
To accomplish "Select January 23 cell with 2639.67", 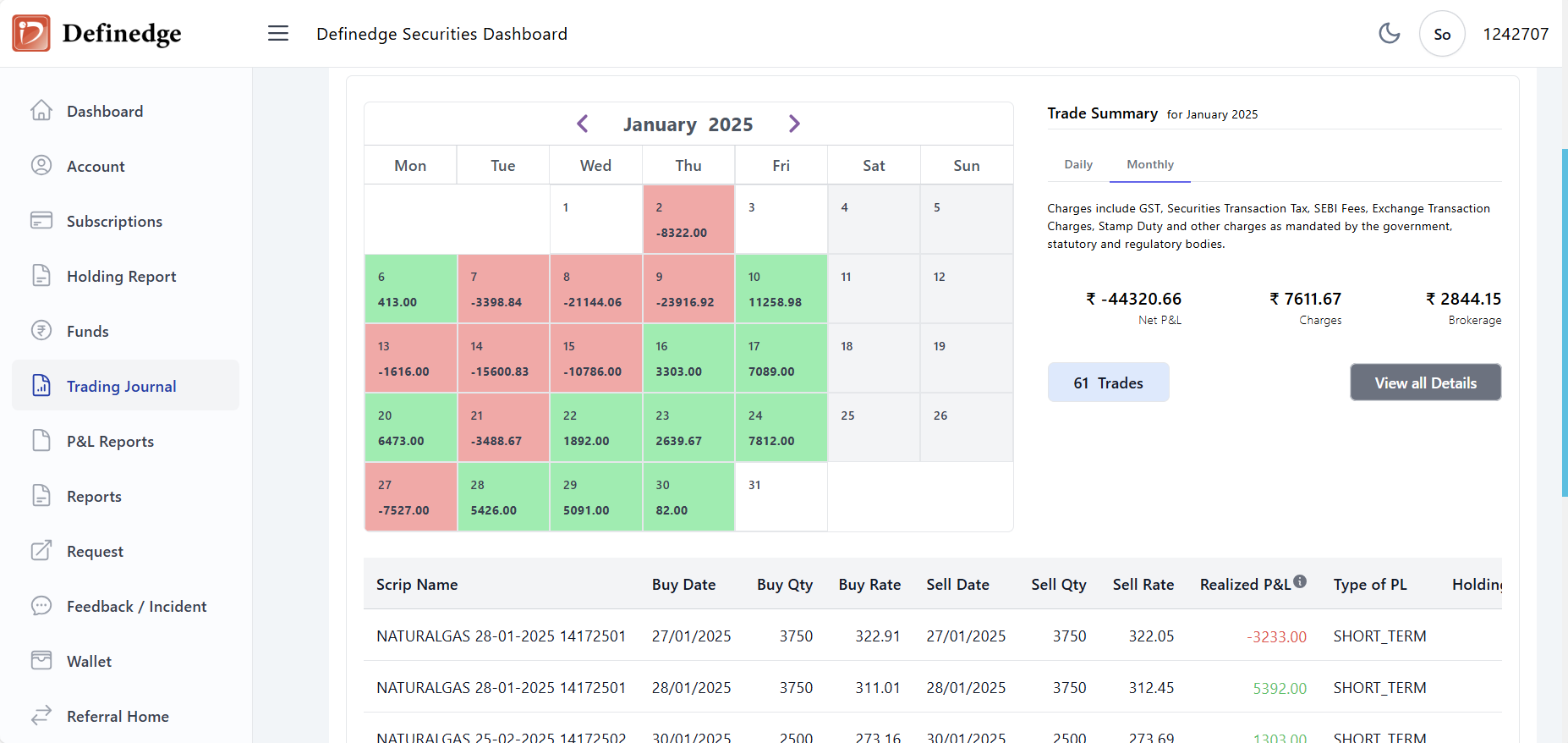I will (x=688, y=427).
